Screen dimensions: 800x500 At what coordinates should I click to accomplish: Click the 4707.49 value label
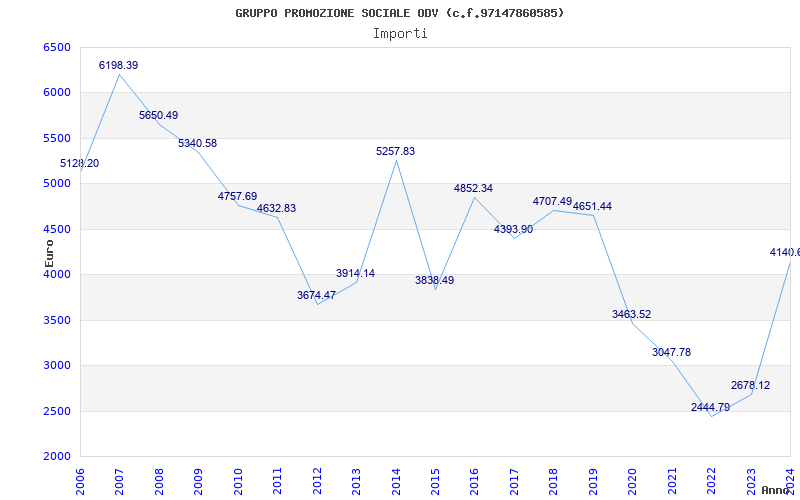point(553,202)
